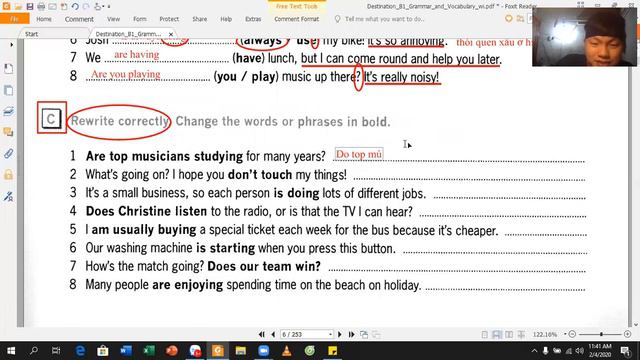This screenshot has width=640, height=360.
Task: Launch Microsoft Edge from taskbar
Action: click(x=80, y=351)
